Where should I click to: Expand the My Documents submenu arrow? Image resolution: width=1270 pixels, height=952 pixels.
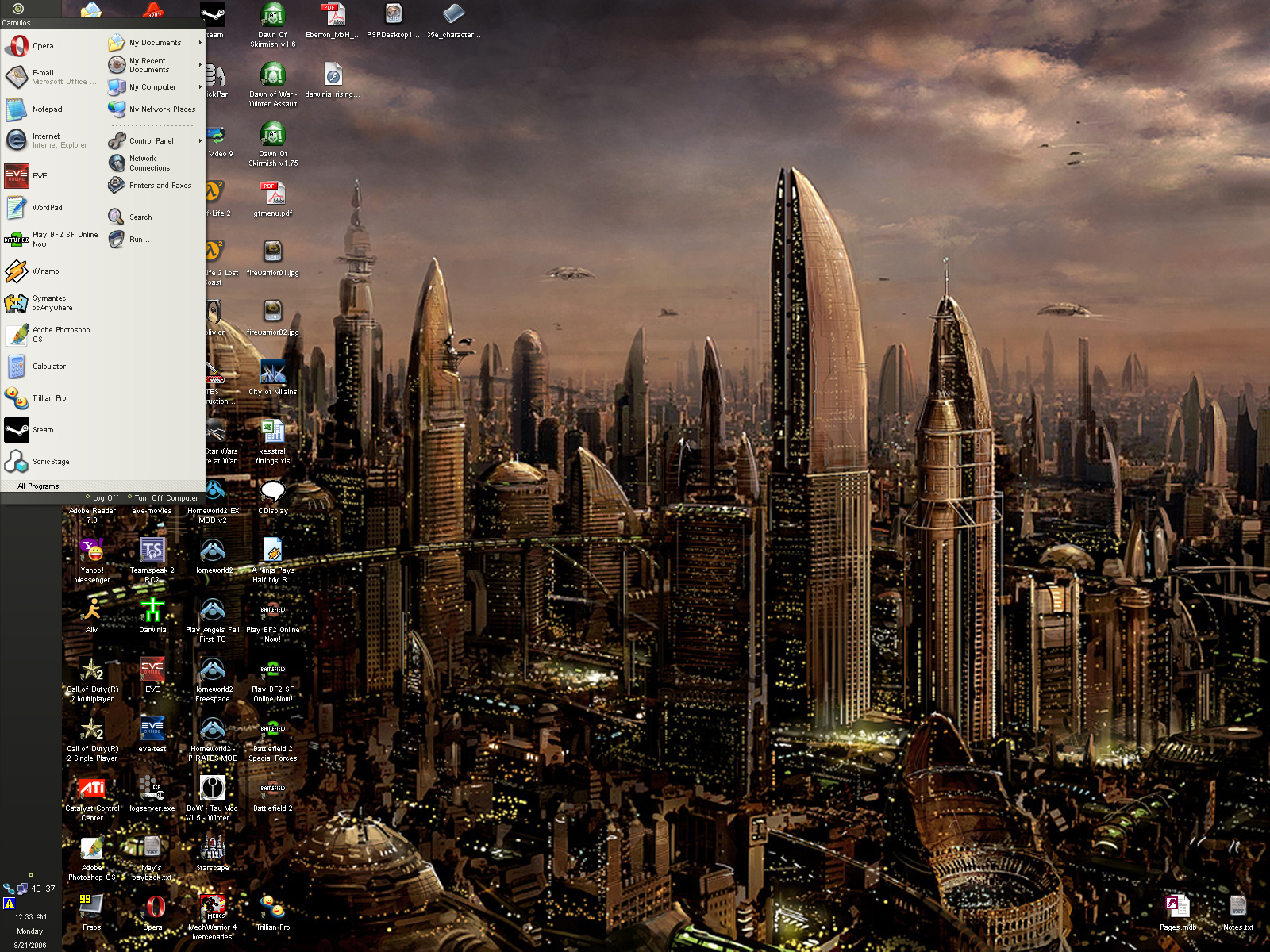[x=200, y=43]
